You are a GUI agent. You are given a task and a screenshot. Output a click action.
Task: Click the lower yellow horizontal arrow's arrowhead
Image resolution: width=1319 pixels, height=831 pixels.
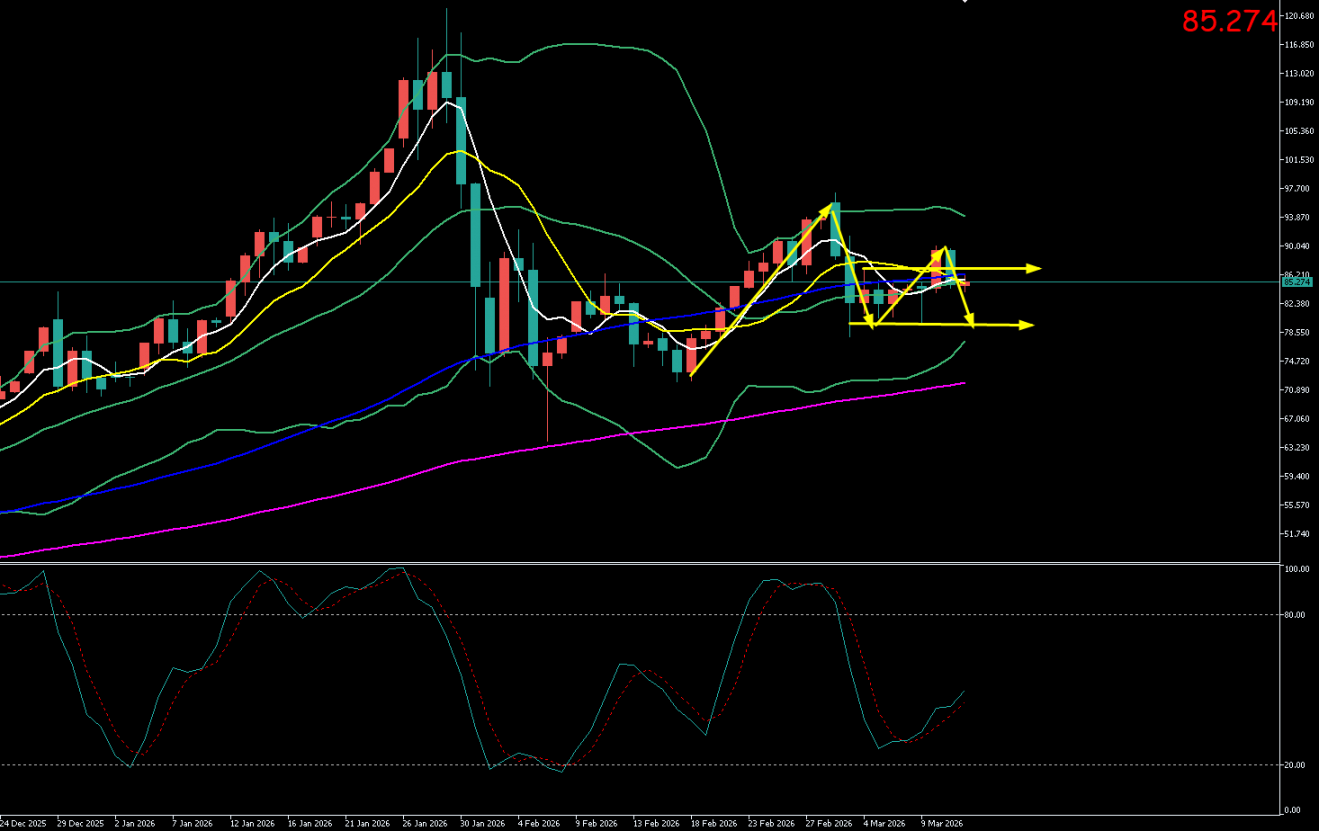pyautogui.click(x=1026, y=324)
